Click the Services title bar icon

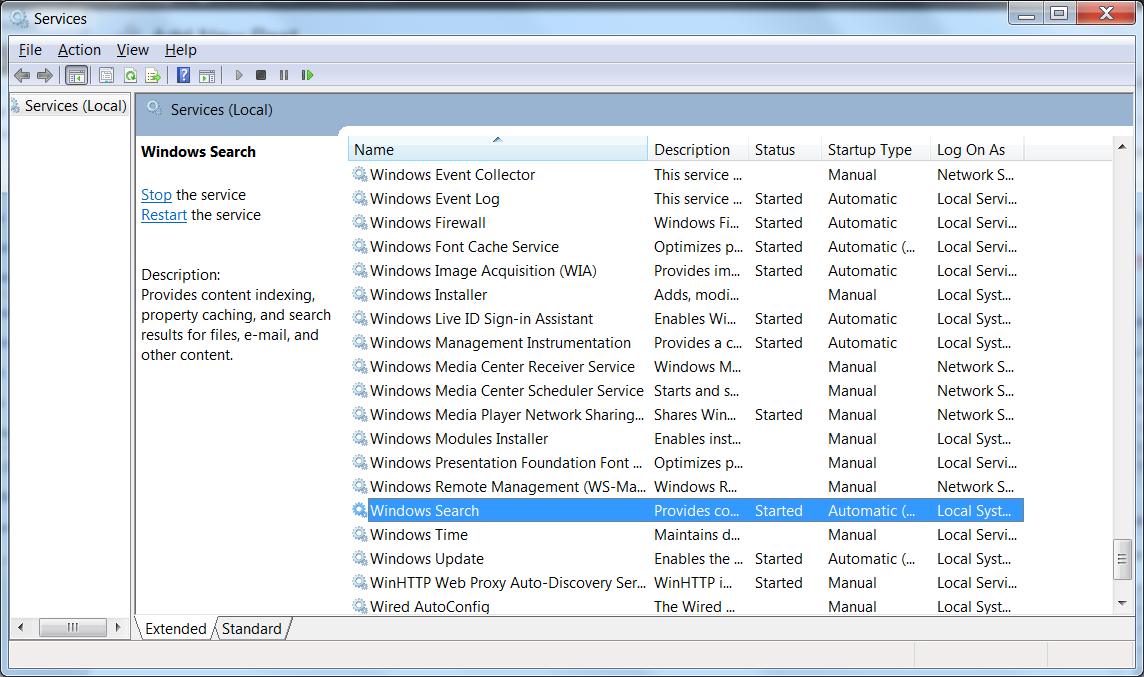pyautogui.click(x=19, y=18)
